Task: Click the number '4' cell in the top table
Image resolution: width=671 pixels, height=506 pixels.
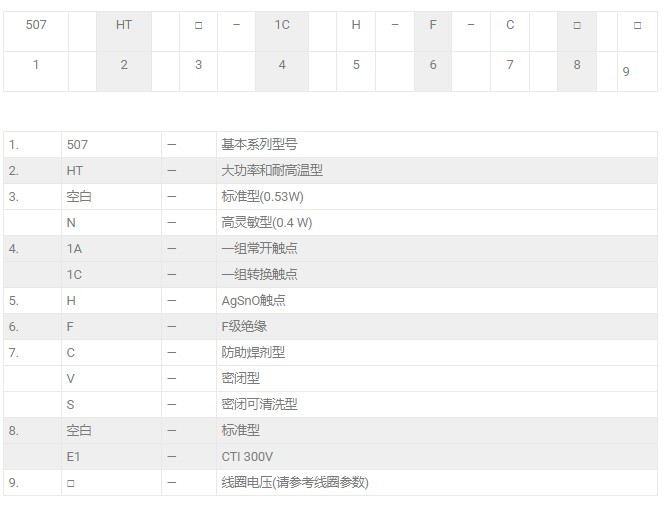Action: [282, 65]
